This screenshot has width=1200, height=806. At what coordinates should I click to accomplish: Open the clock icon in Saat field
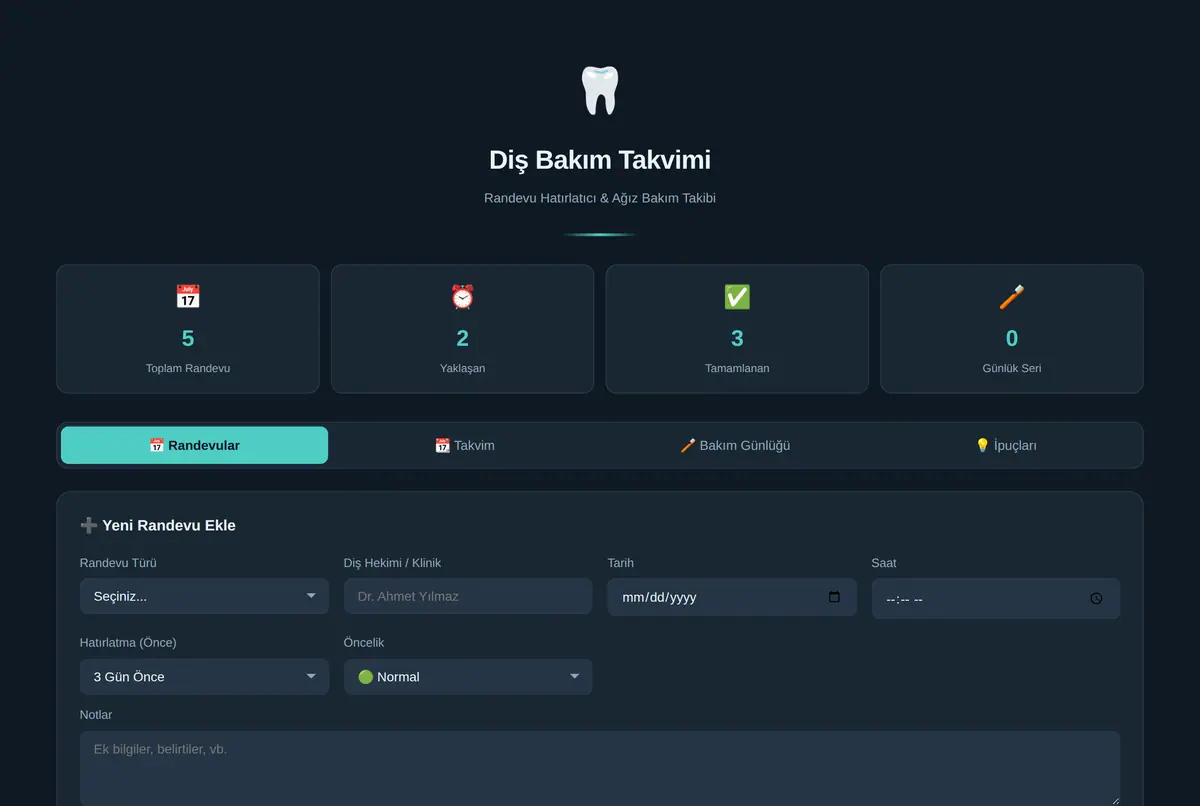[1096, 599]
